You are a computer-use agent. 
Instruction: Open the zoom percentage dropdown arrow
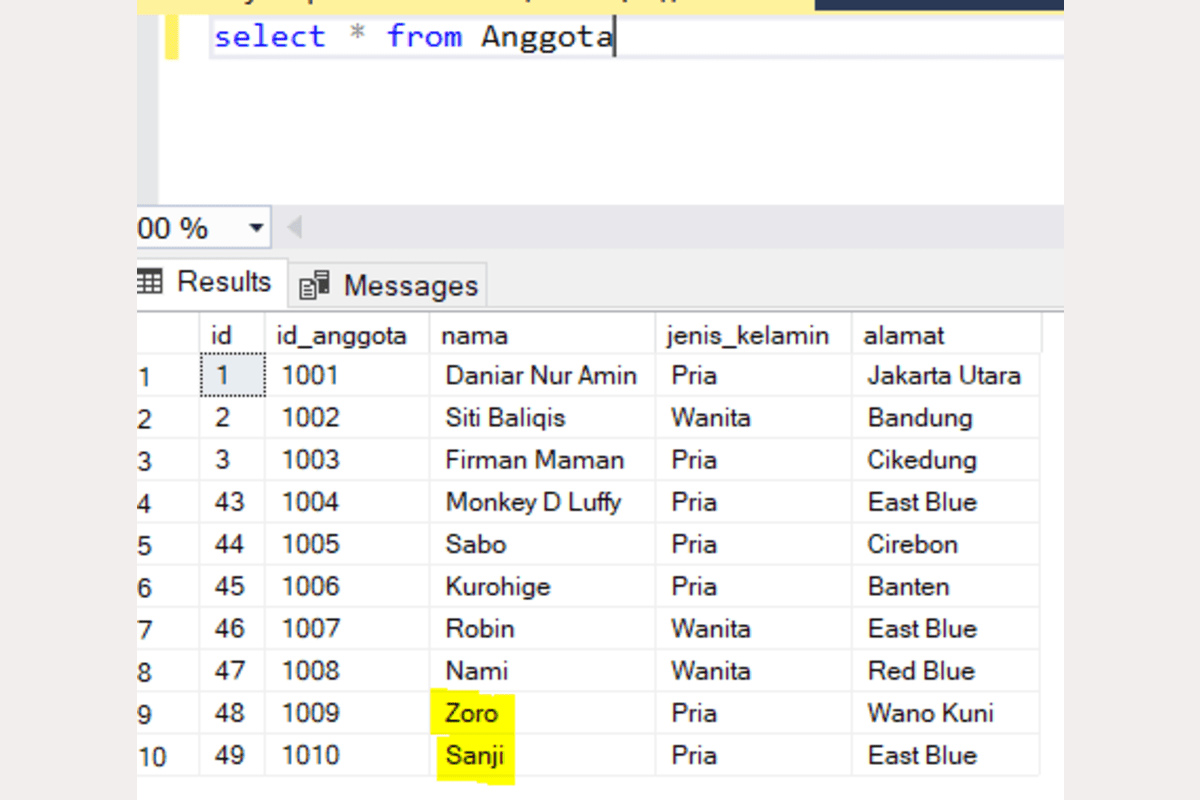click(257, 228)
